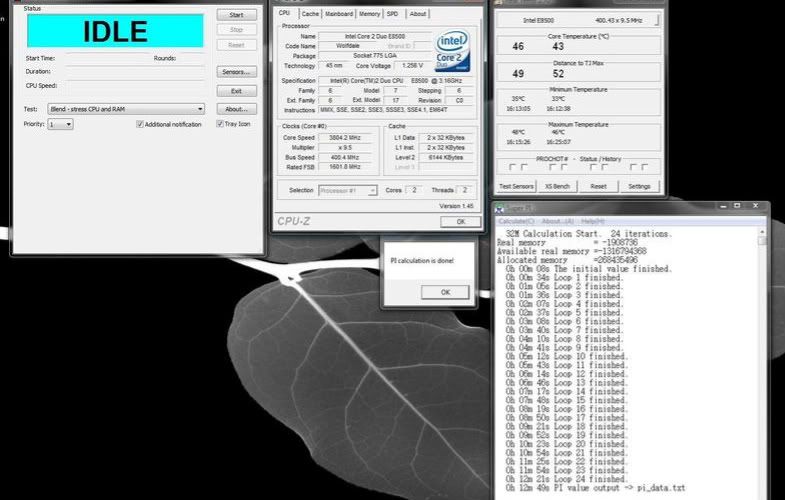Viewport: 785px width, 500px height.
Task: Open the Mainboard tab in CPU-Z
Action: coord(339,14)
